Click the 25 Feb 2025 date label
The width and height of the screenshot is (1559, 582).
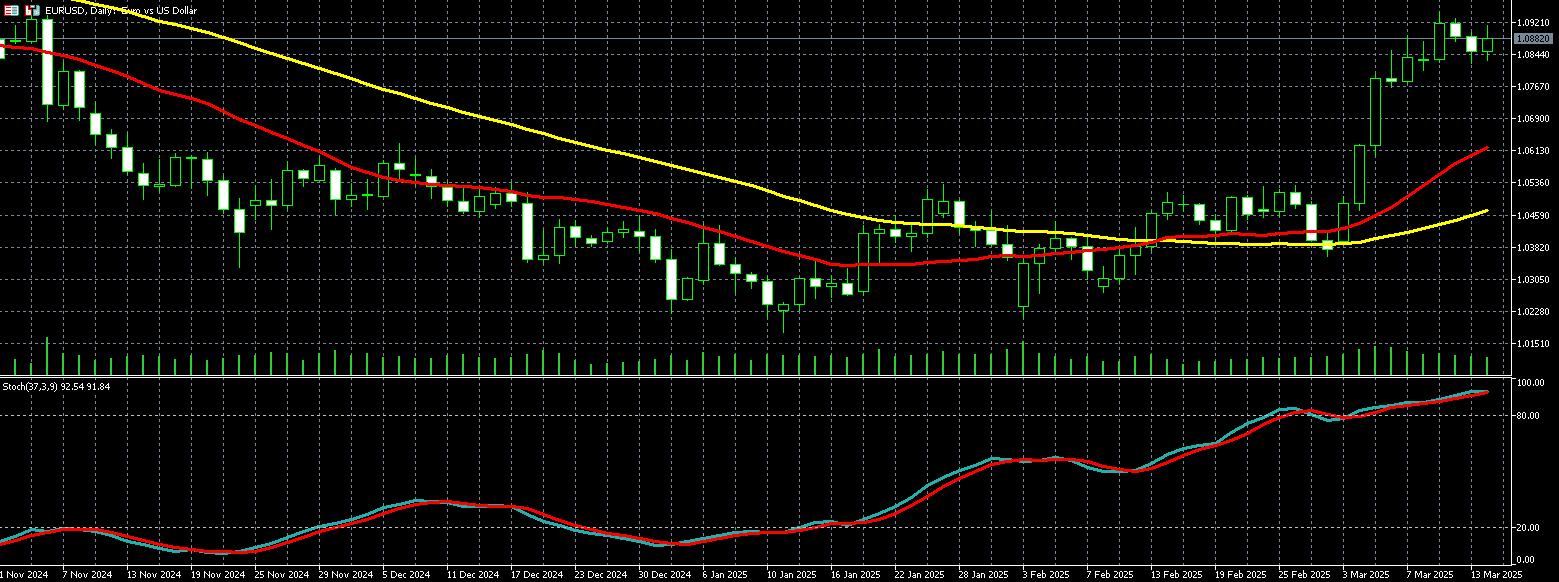[x=1304, y=575]
